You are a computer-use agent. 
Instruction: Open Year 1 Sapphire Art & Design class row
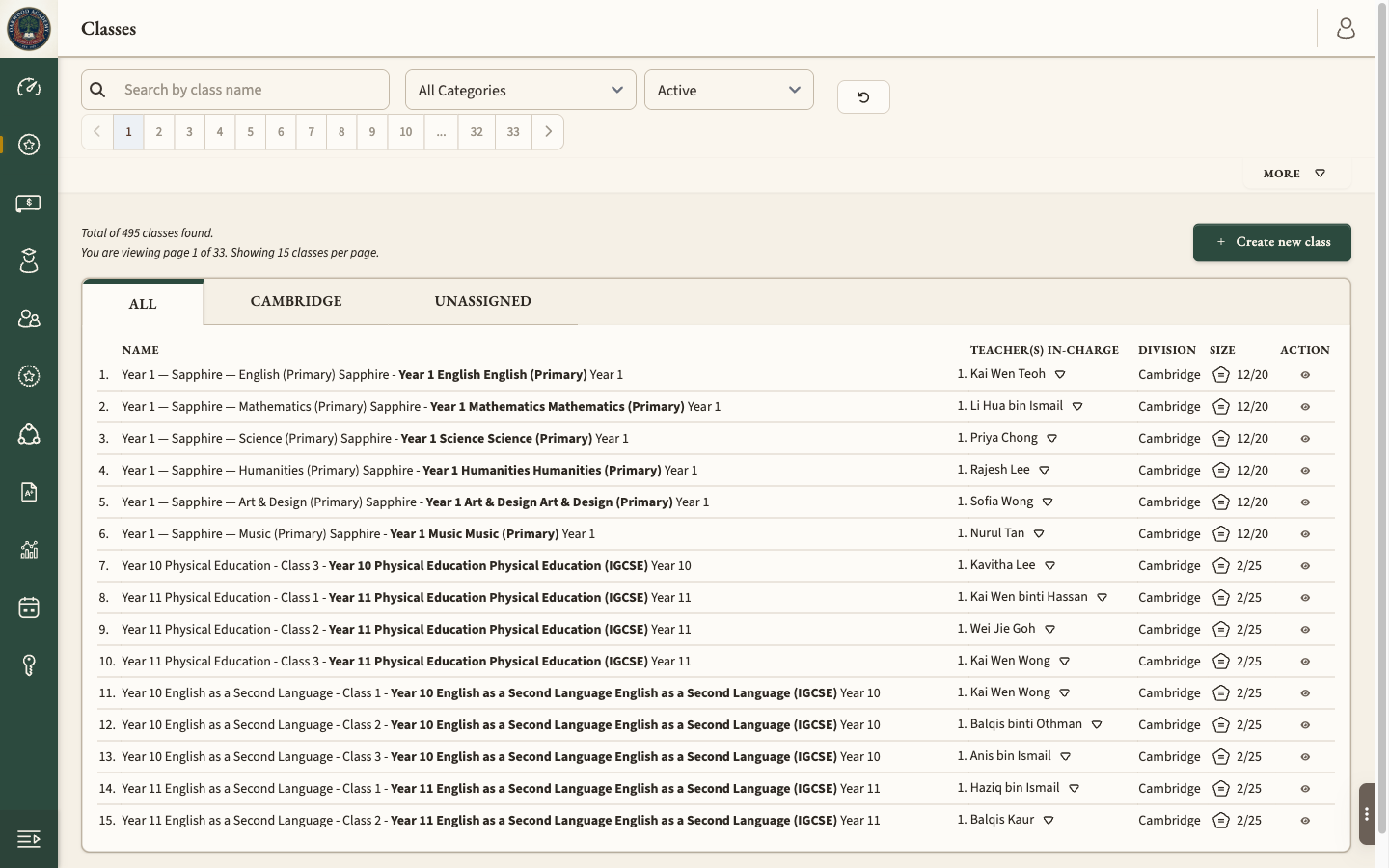tap(716, 502)
